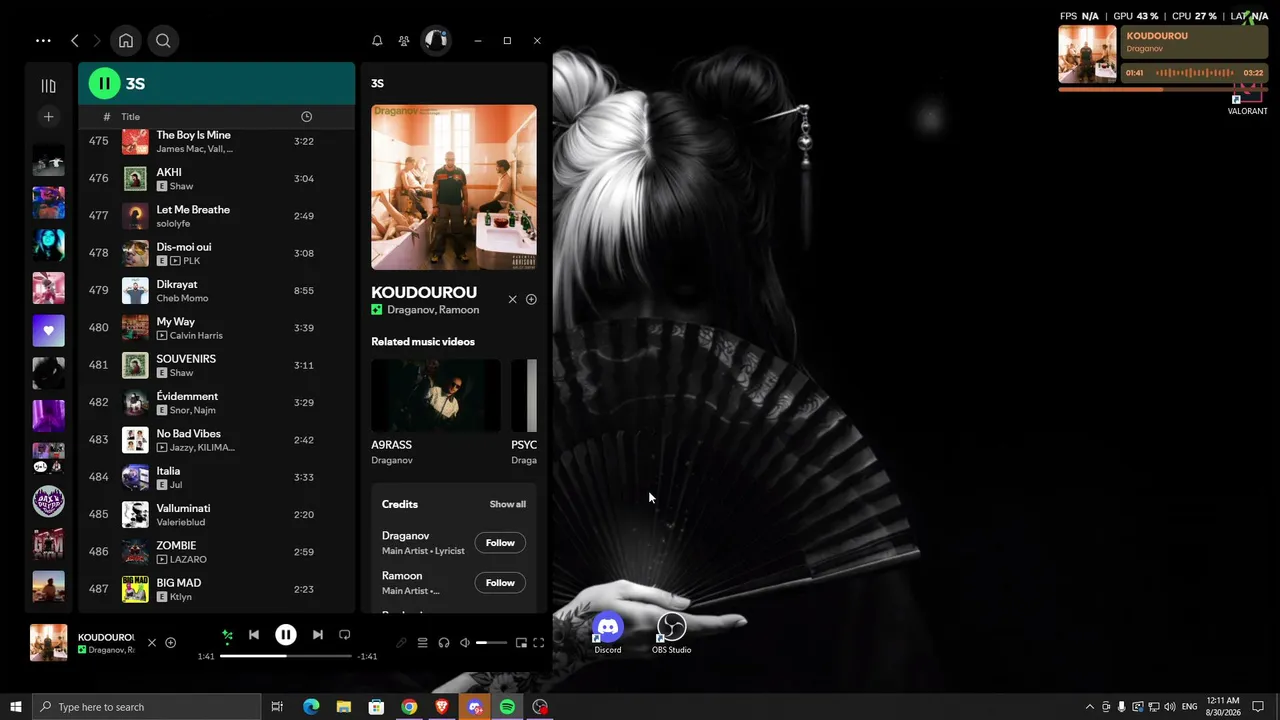This screenshot has height=720, width=1280.
Task: Skip to previous track
Action: click(254, 635)
